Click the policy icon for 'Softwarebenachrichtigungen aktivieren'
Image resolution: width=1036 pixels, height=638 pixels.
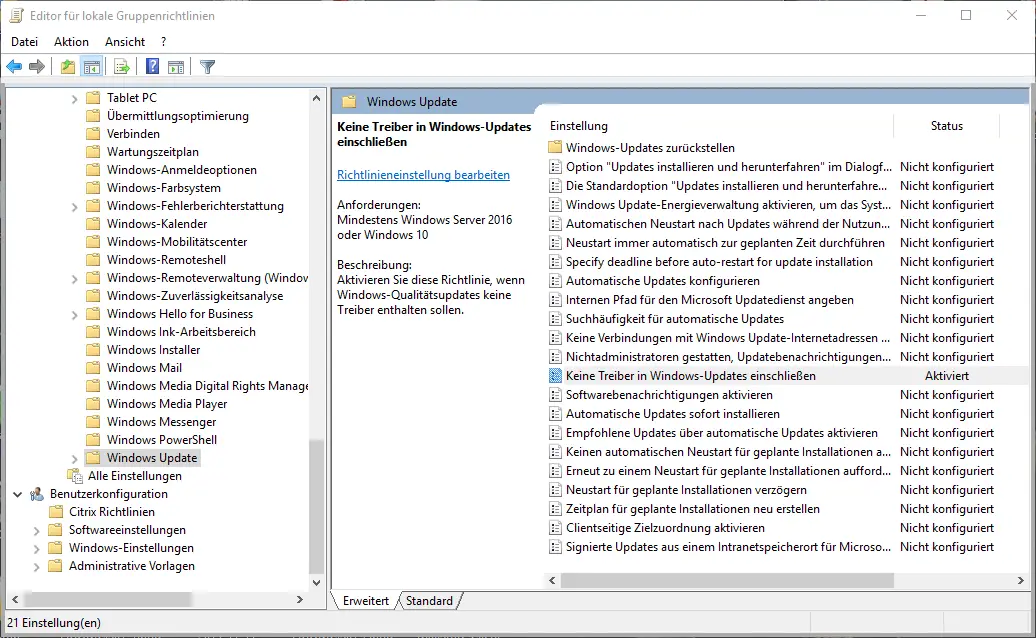click(x=556, y=395)
